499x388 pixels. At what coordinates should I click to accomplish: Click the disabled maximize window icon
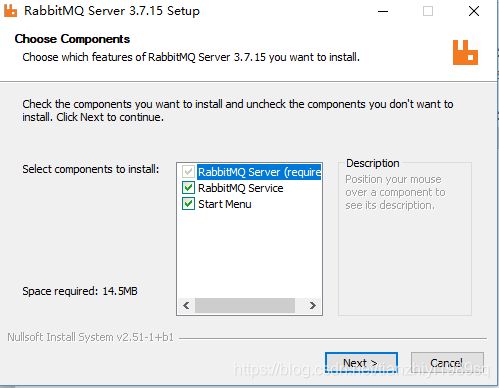coord(428,11)
